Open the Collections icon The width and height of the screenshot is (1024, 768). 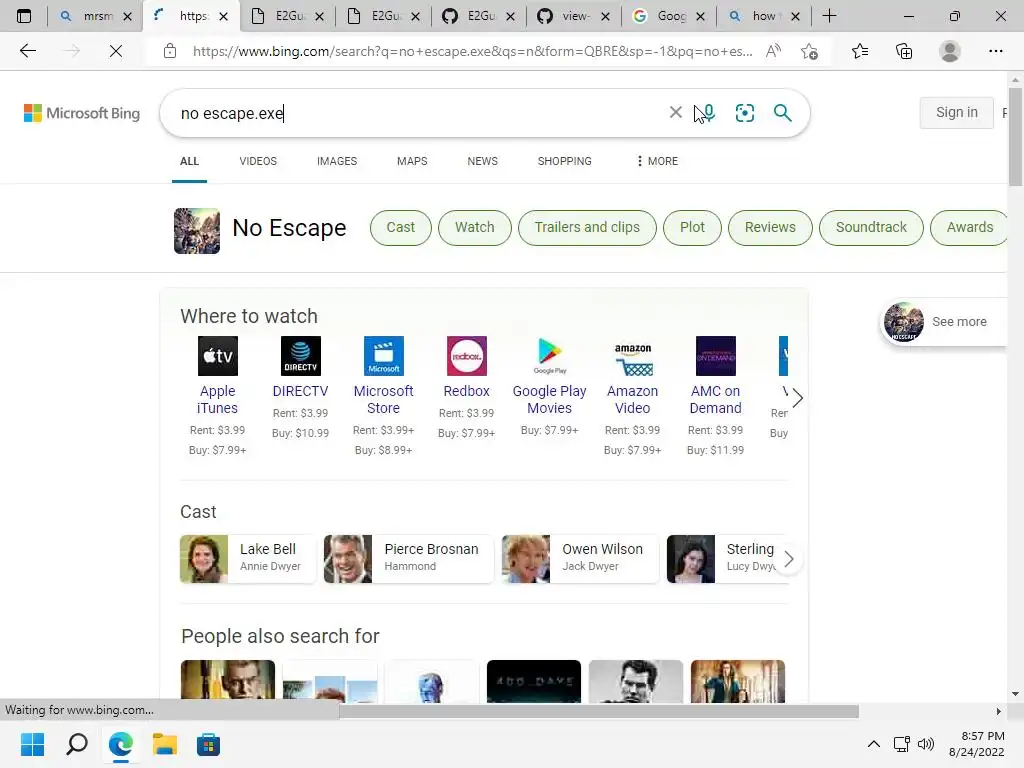coord(904,51)
